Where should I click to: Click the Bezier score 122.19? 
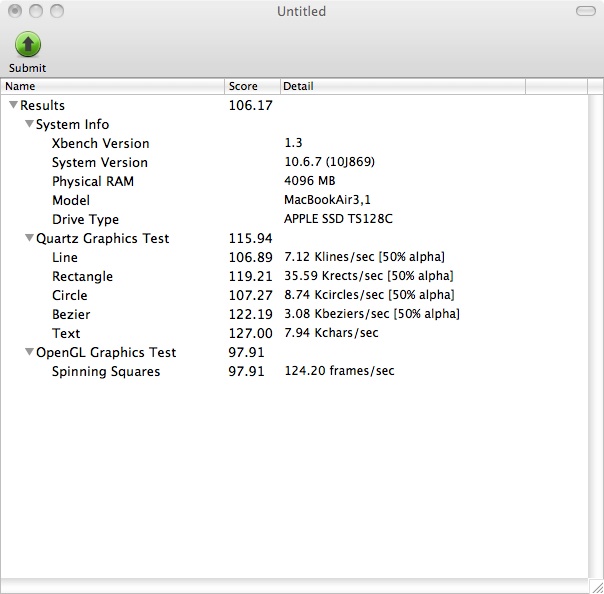[x=250, y=314]
